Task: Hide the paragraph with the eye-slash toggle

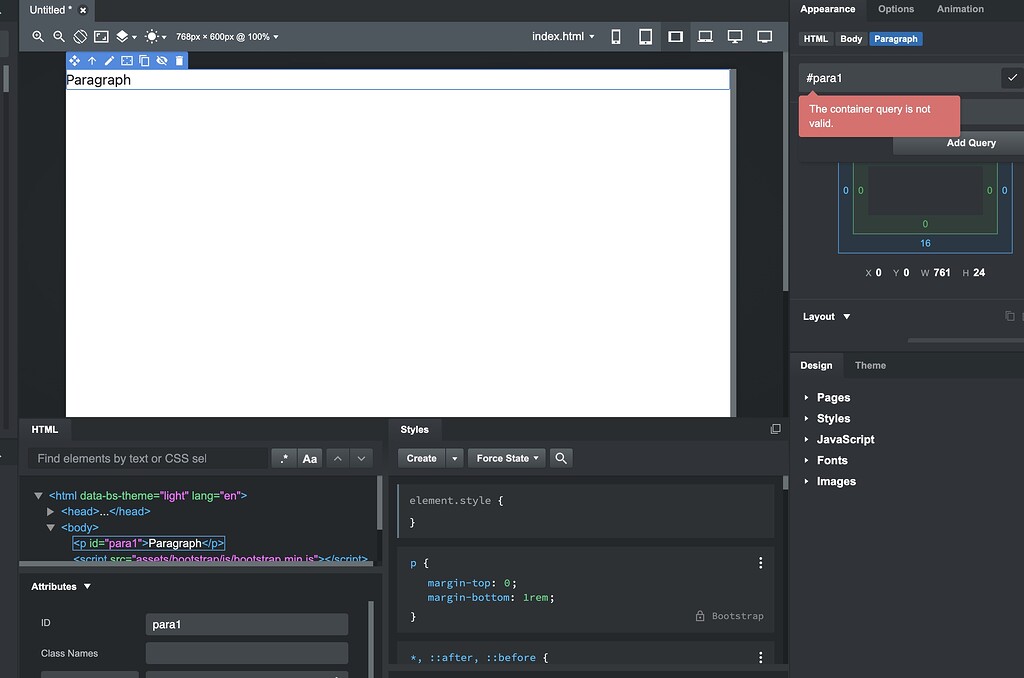Action: pyautogui.click(x=161, y=60)
